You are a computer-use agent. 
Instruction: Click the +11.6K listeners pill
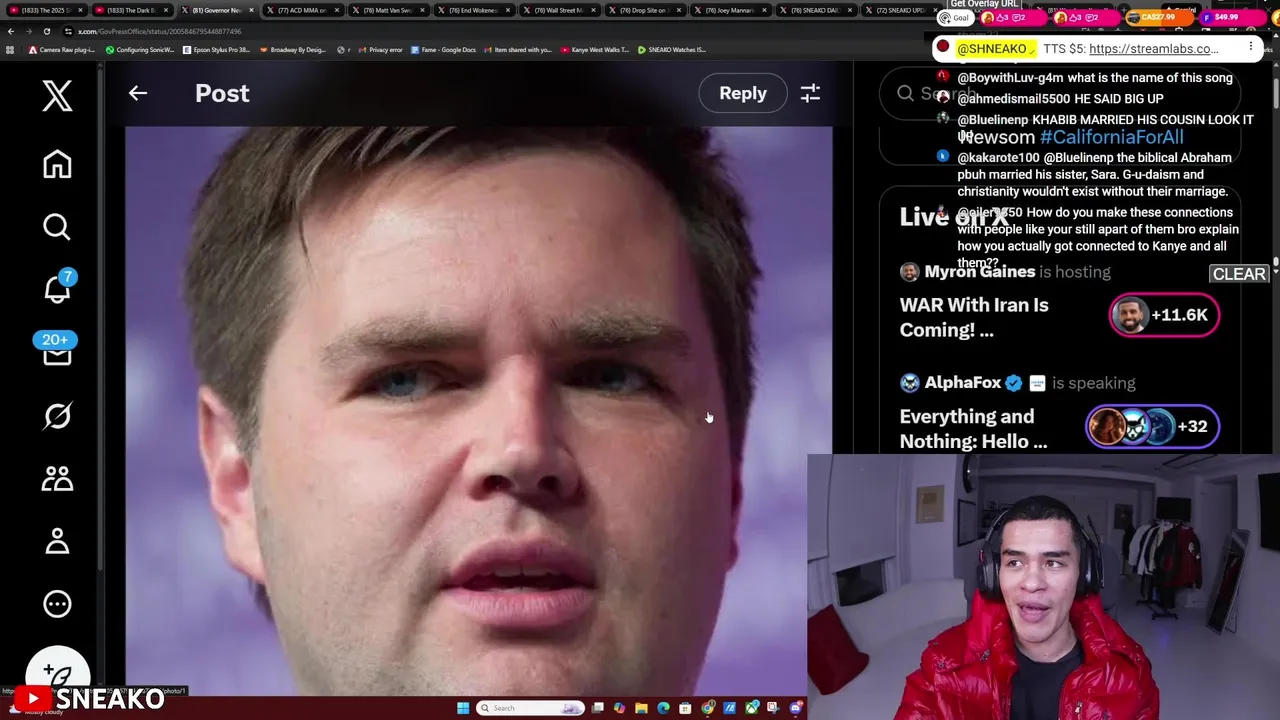coord(1164,315)
